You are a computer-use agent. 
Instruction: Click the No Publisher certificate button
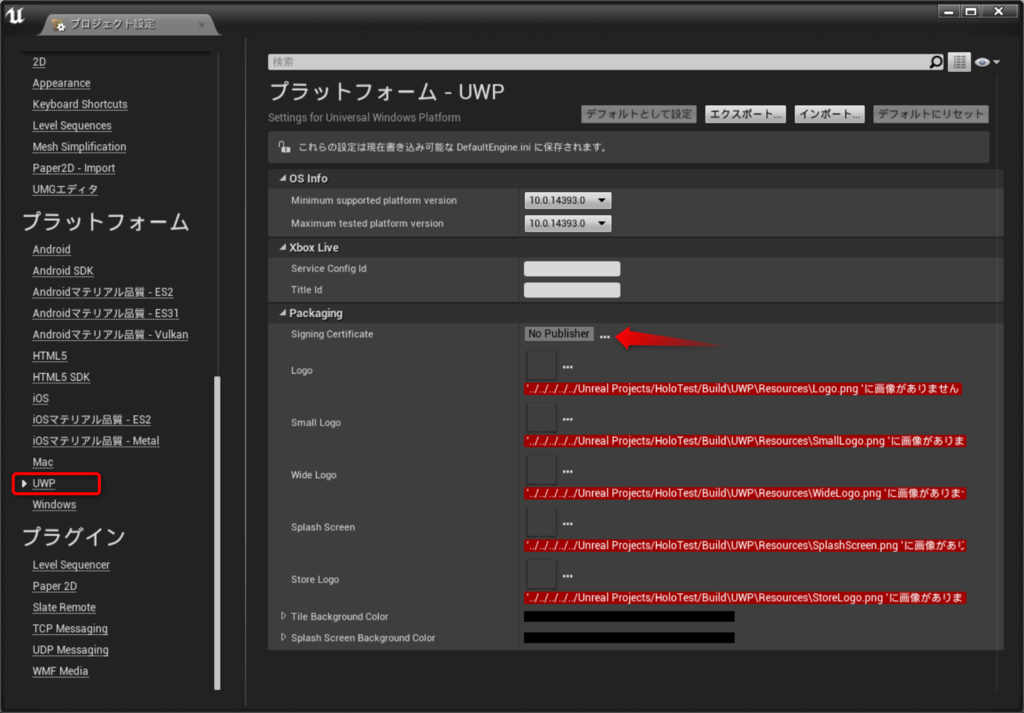[559, 334]
